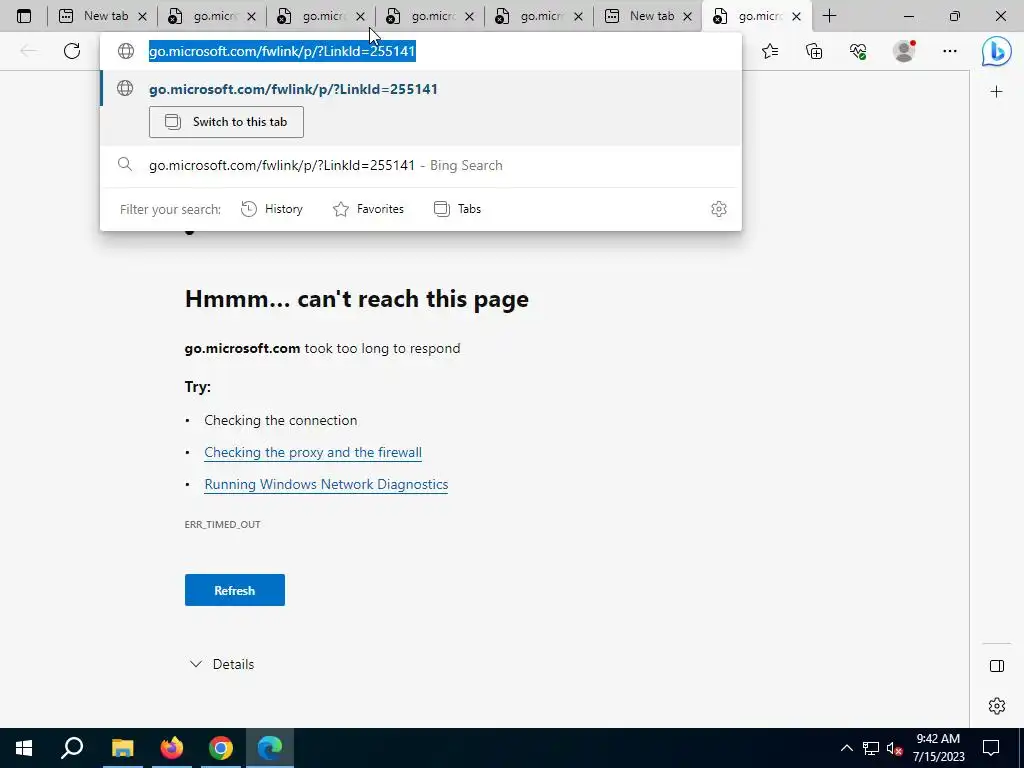Open the Collections icon
Screen dimensions: 1024x768
pos(814,51)
